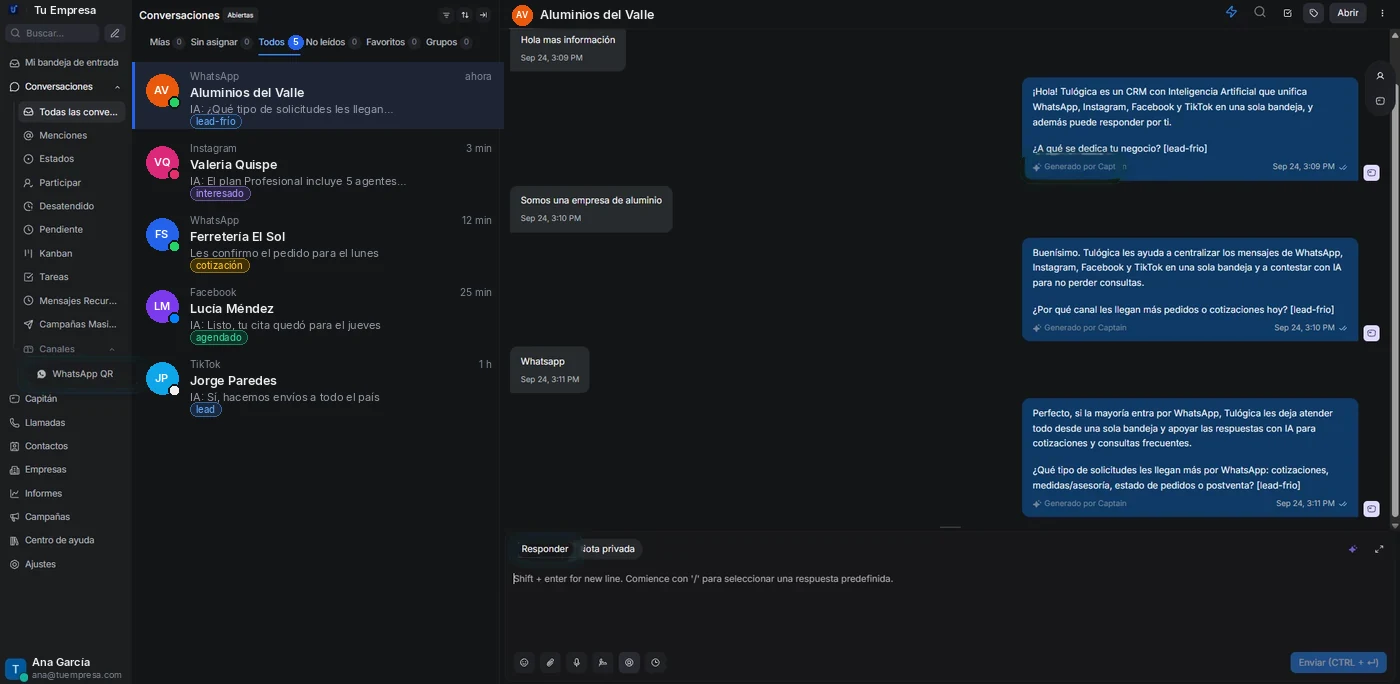This screenshot has width=1400, height=684.
Task: Open the AI assist sparkle icon in the reply box
Action: coord(1353,549)
